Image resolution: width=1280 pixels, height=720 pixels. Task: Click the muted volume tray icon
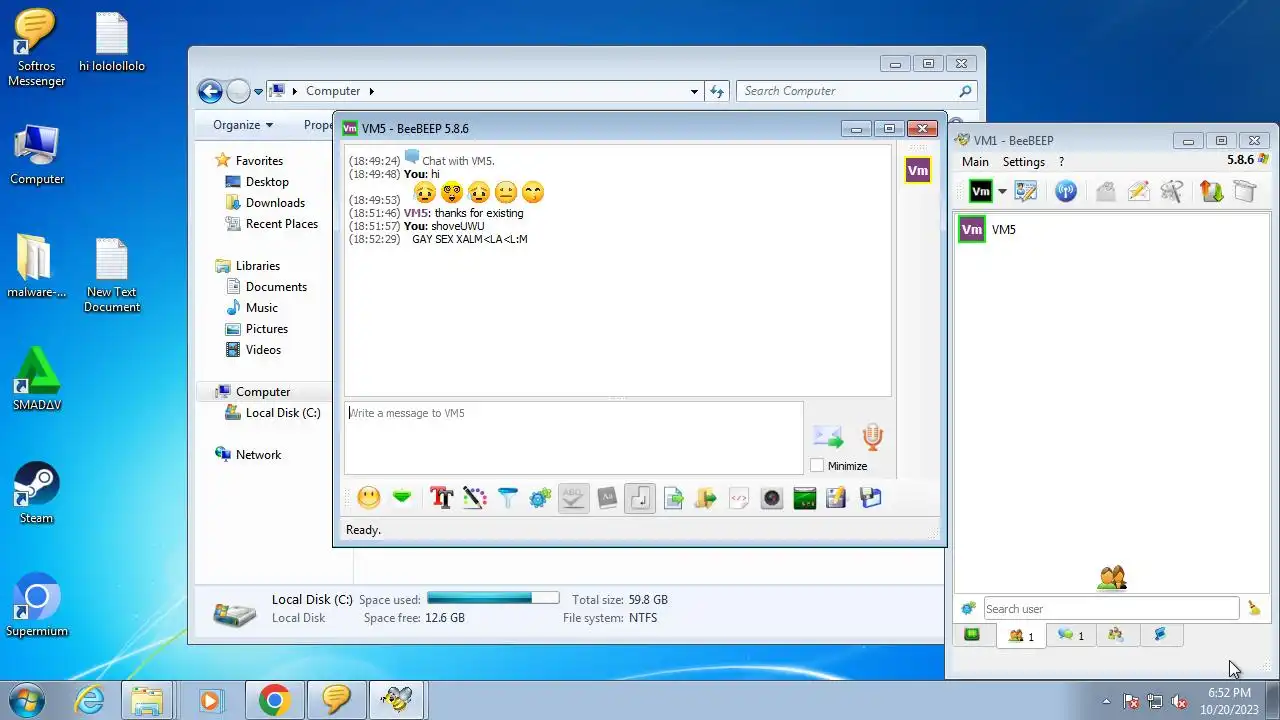(x=1179, y=701)
